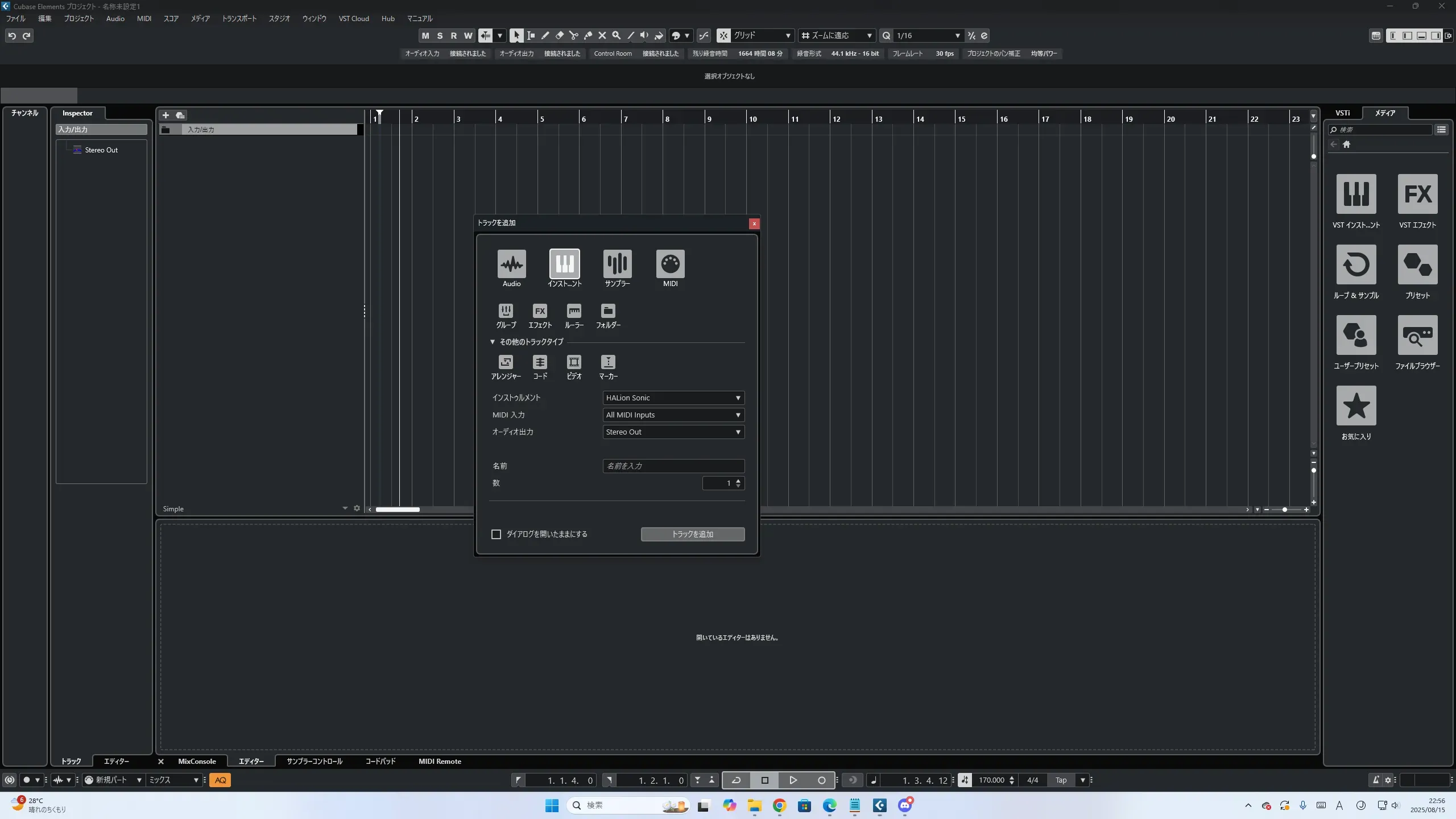Image resolution: width=1456 pixels, height=819 pixels.
Task: Toggle the cycle loop button
Action: pyautogui.click(x=736, y=780)
